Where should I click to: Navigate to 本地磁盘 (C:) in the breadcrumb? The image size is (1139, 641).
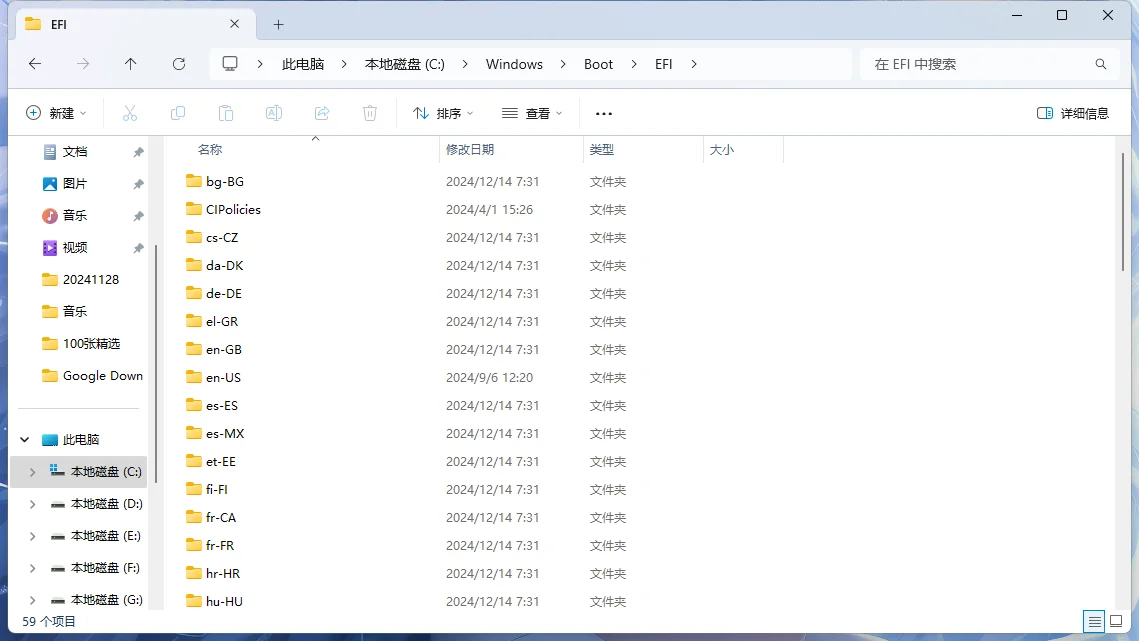(405, 64)
